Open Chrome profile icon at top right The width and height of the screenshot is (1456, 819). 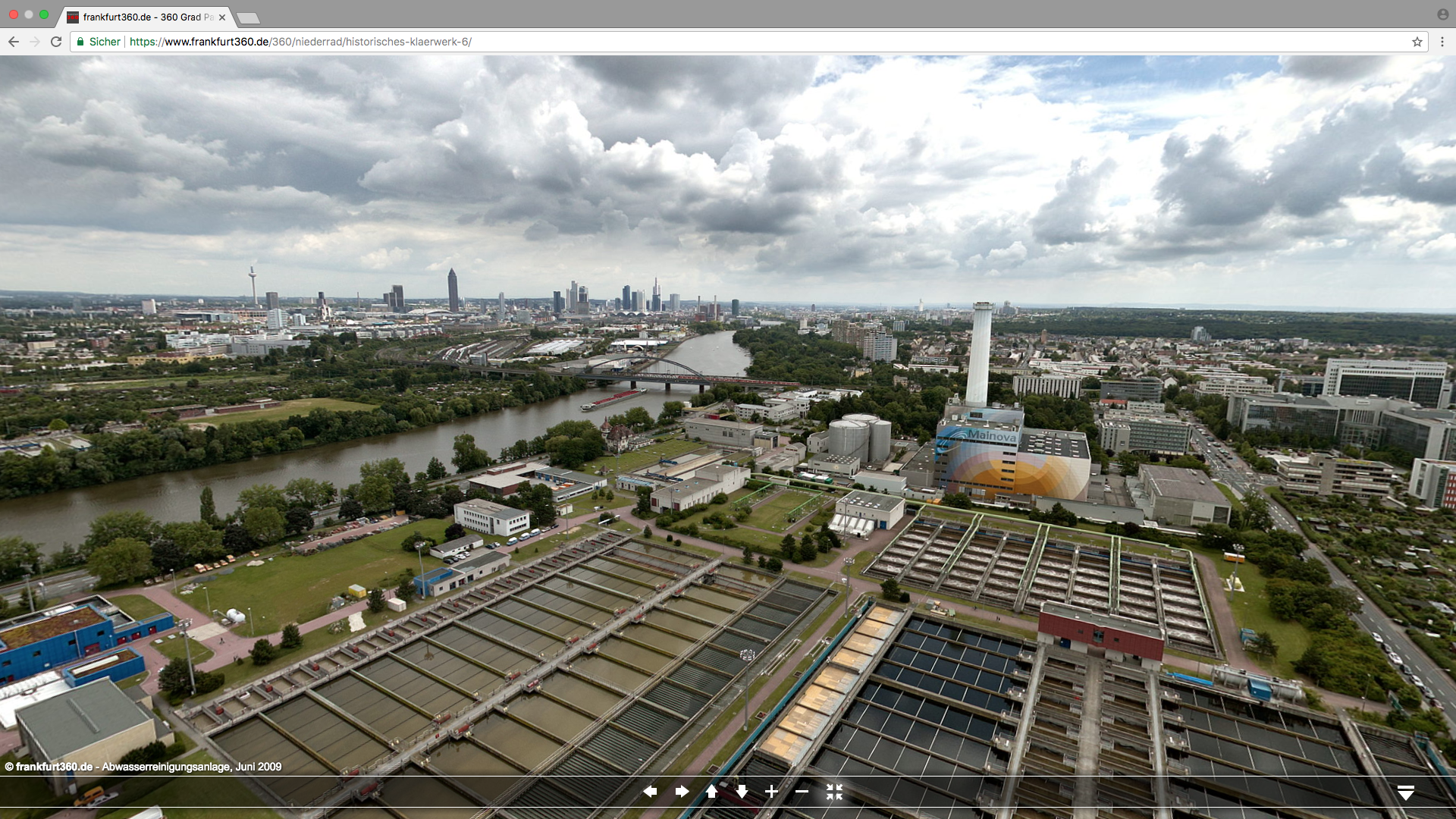pyautogui.click(x=1442, y=14)
